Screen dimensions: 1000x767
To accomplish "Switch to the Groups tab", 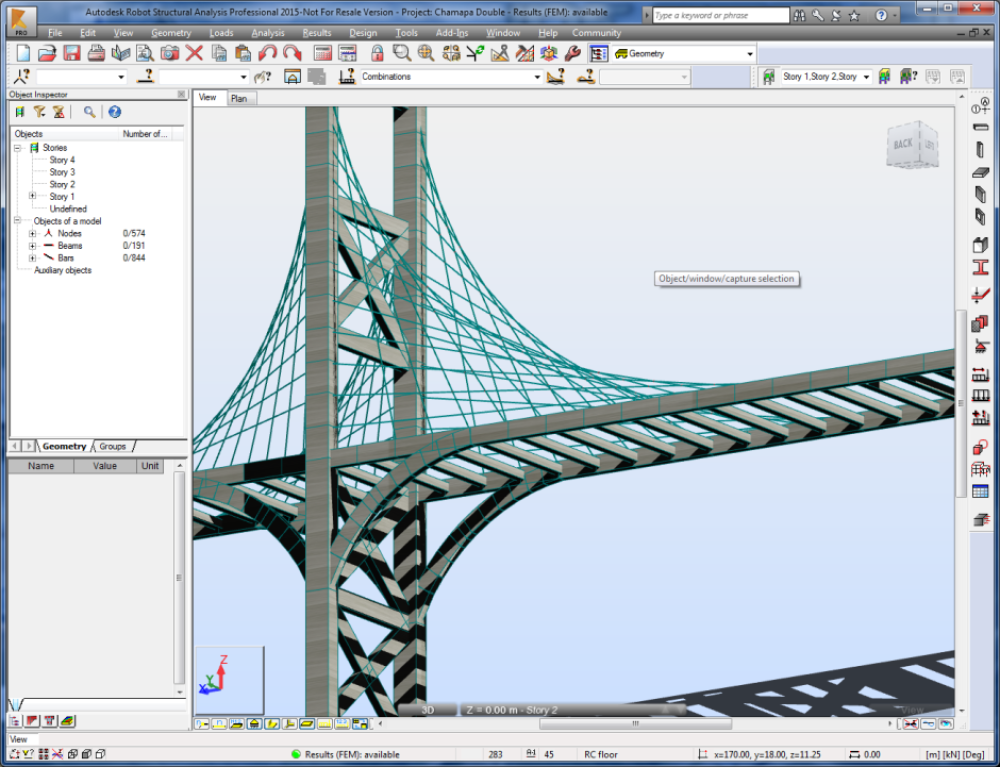I will pos(112,446).
